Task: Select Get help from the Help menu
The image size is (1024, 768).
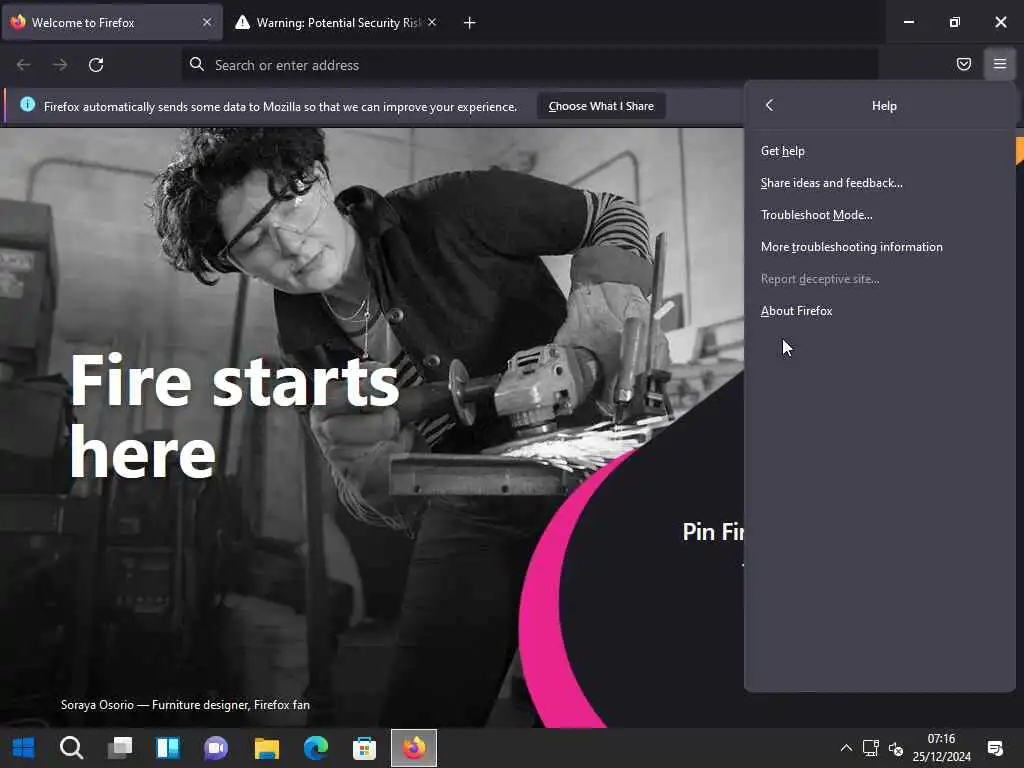Action: pos(879,151)
